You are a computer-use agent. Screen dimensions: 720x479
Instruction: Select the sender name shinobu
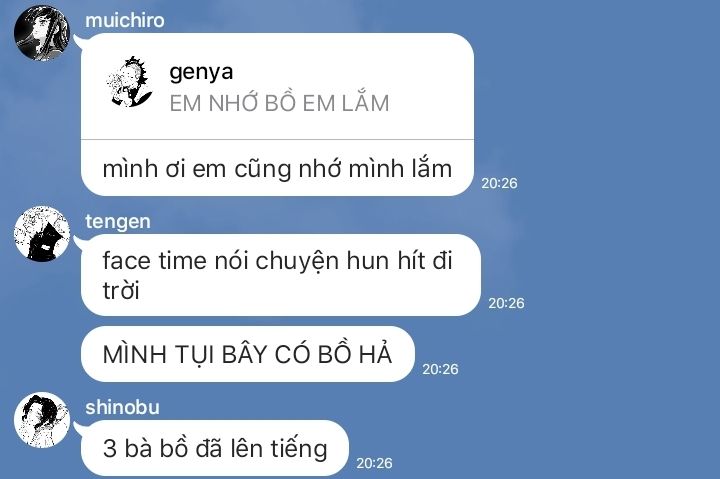pyautogui.click(x=123, y=407)
